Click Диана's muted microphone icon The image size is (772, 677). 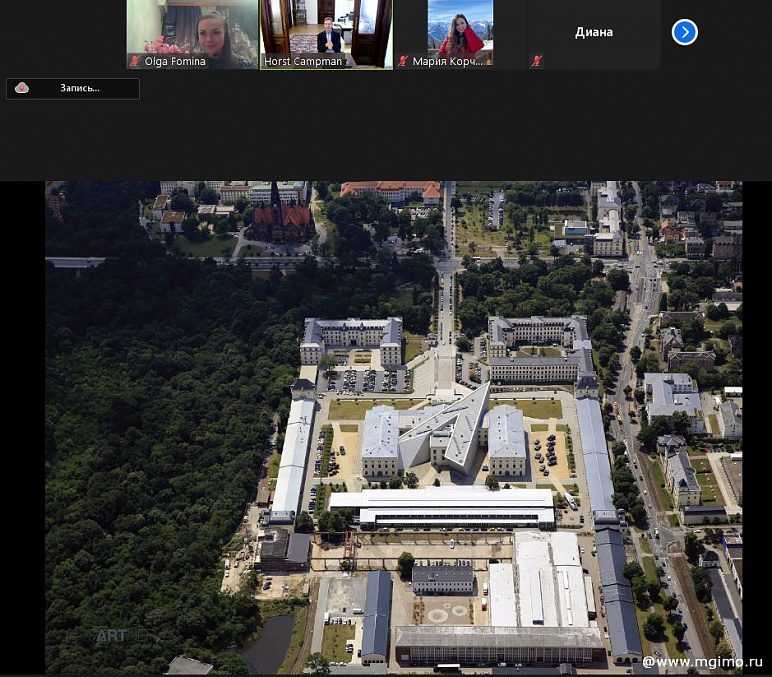pos(536,61)
